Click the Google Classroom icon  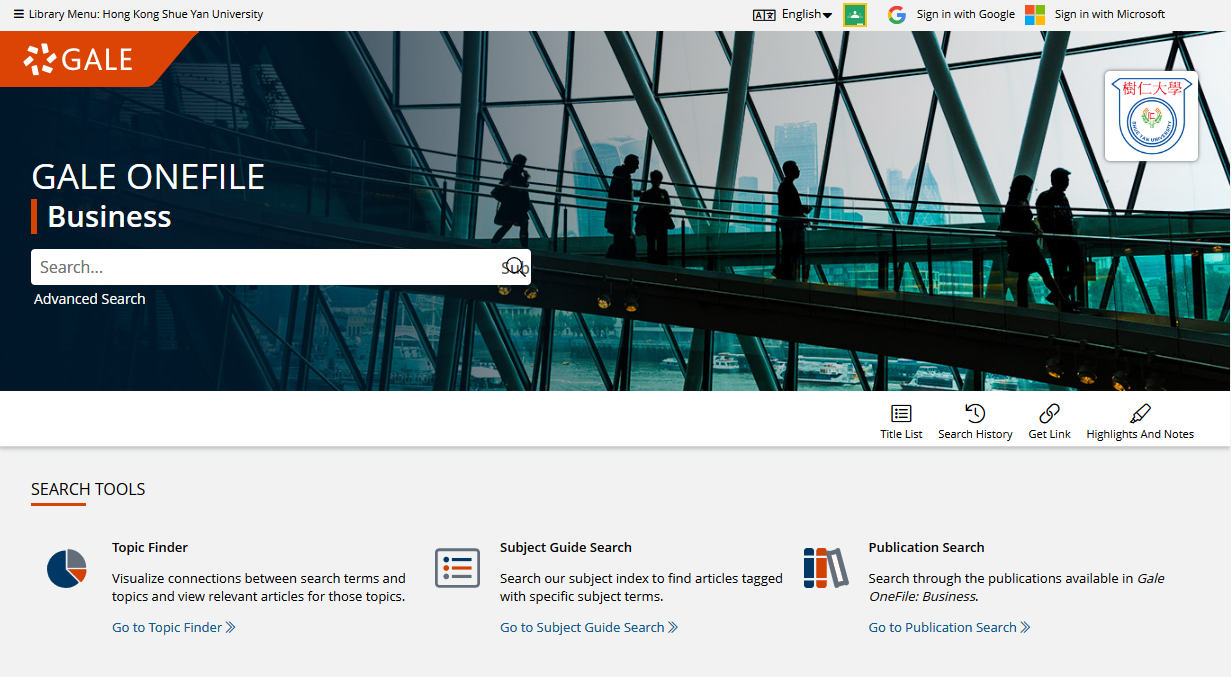click(x=855, y=15)
